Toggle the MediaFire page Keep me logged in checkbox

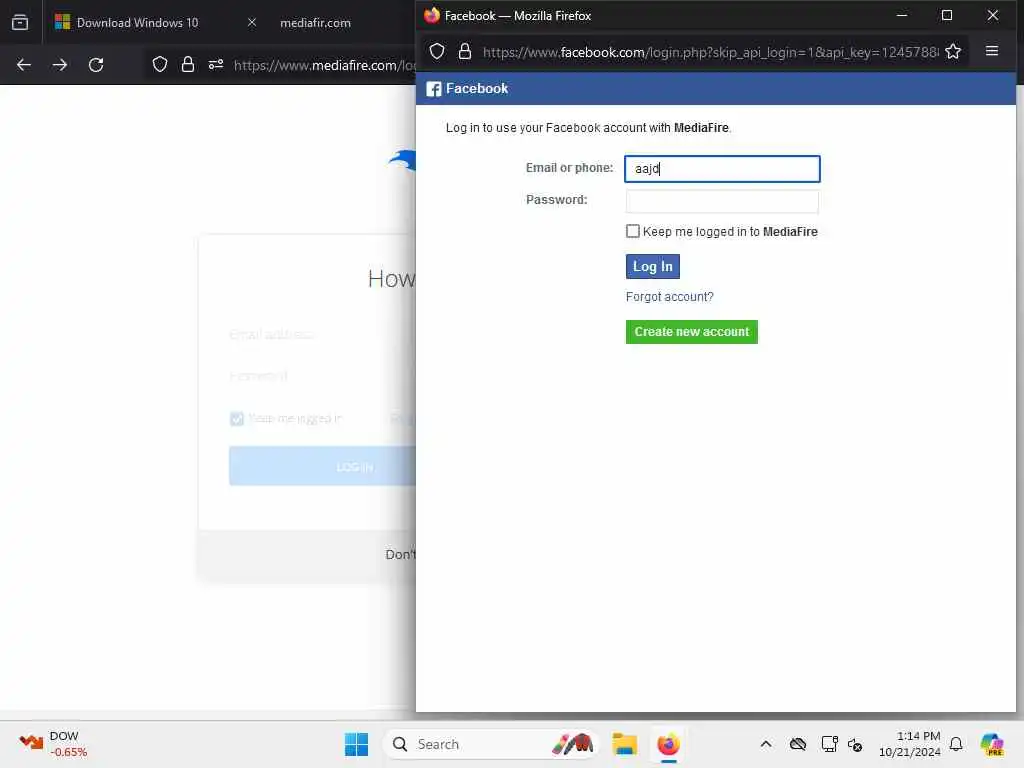click(236, 419)
